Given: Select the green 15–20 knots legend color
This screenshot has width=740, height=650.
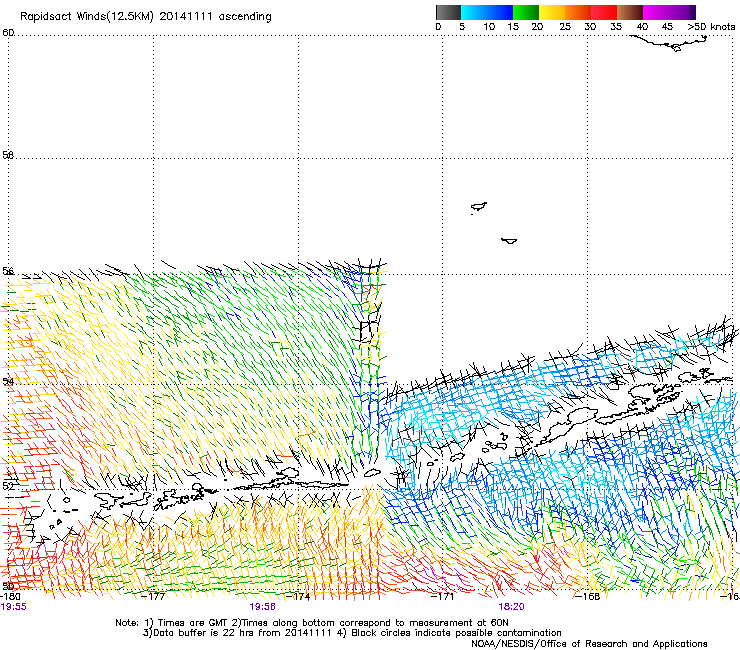Looking at the screenshot, I should (x=526, y=12).
